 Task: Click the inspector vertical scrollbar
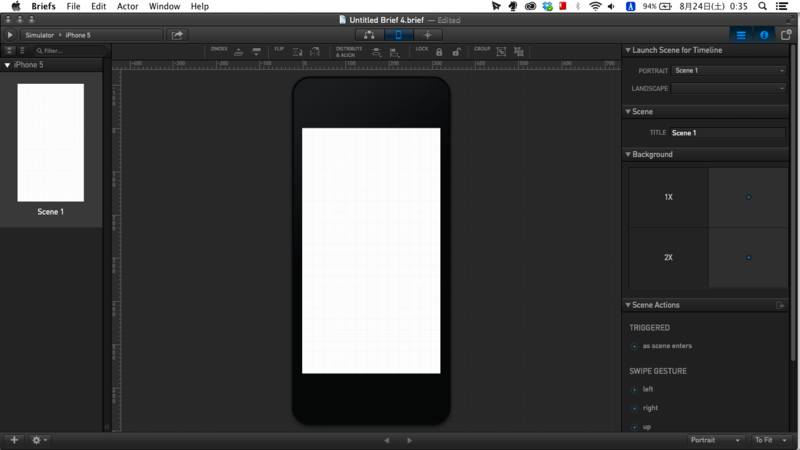click(x=794, y=204)
